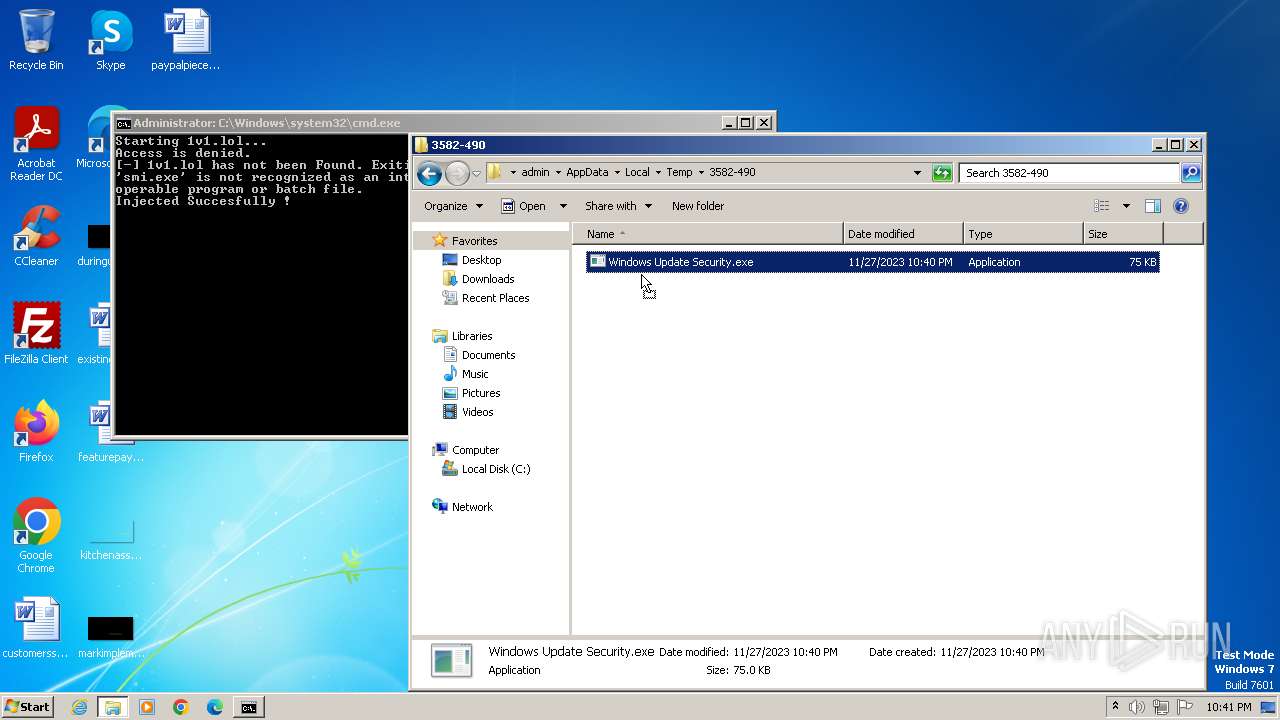Open Microsoft Edge from taskbar
This screenshot has height=720, width=1280.
214,707
